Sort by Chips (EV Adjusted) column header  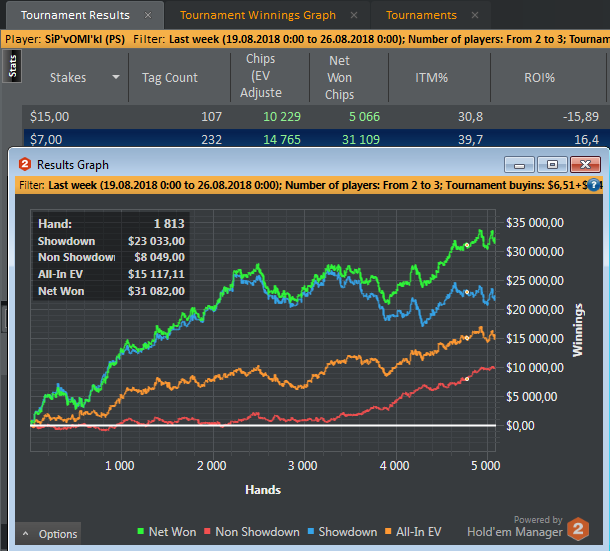[261, 76]
